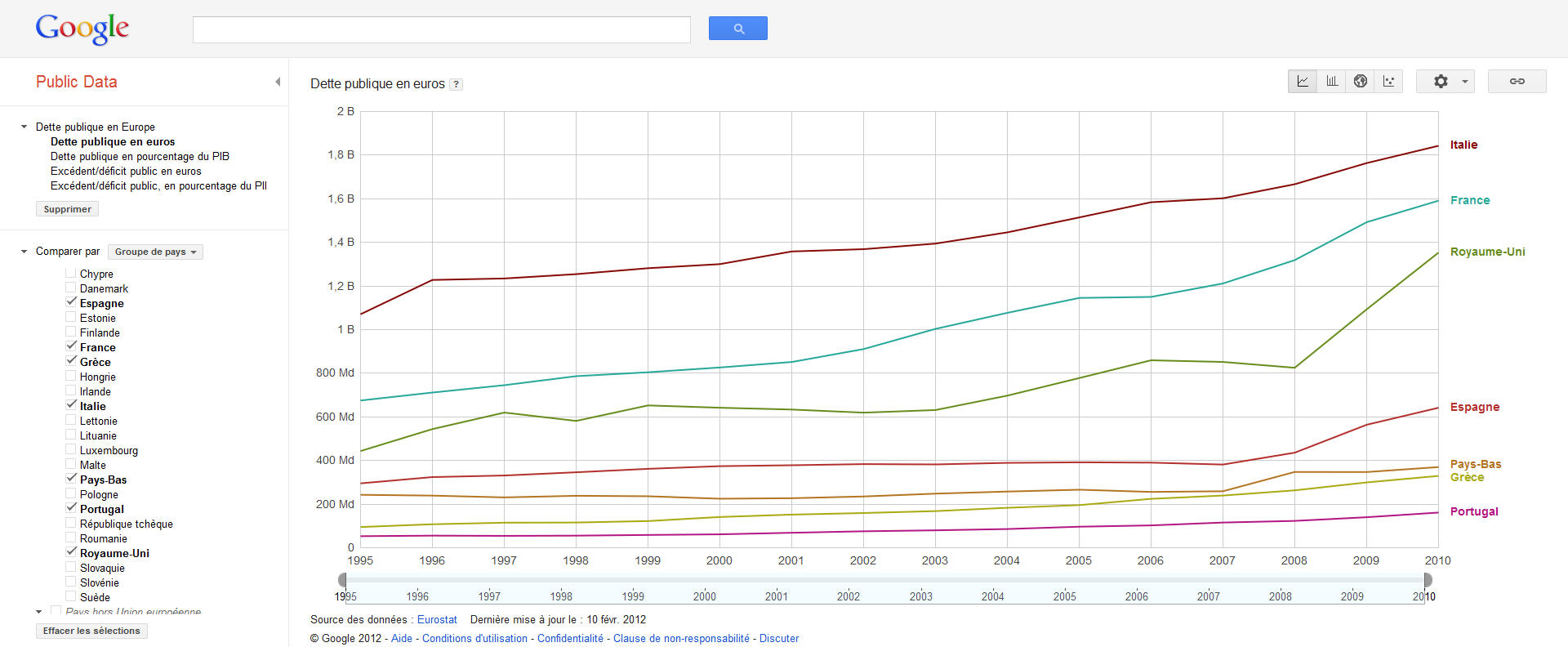
Task: Open the Groupe de pays dropdown
Action: click(x=155, y=252)
